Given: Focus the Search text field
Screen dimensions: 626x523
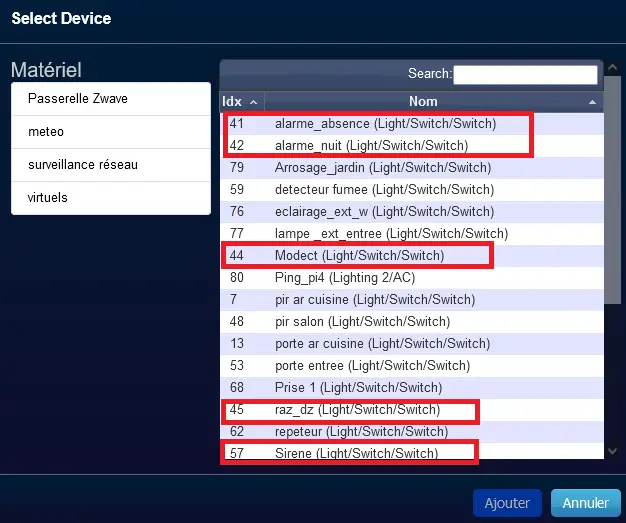Looking at the screenshot, I should (525, 75).
